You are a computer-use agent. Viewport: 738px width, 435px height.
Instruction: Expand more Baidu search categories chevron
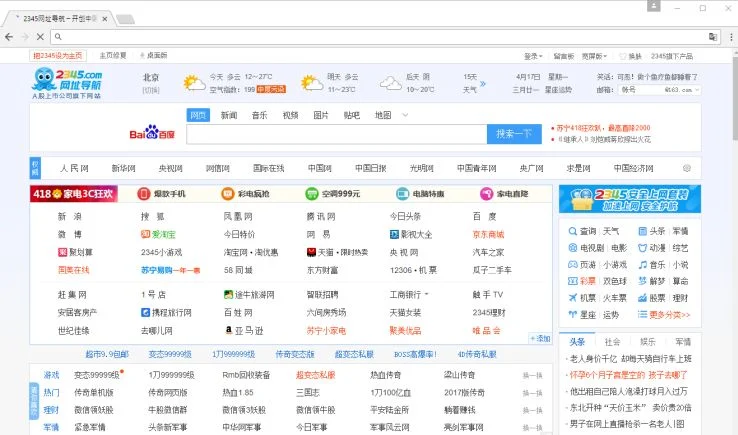[x=405, y=115]
